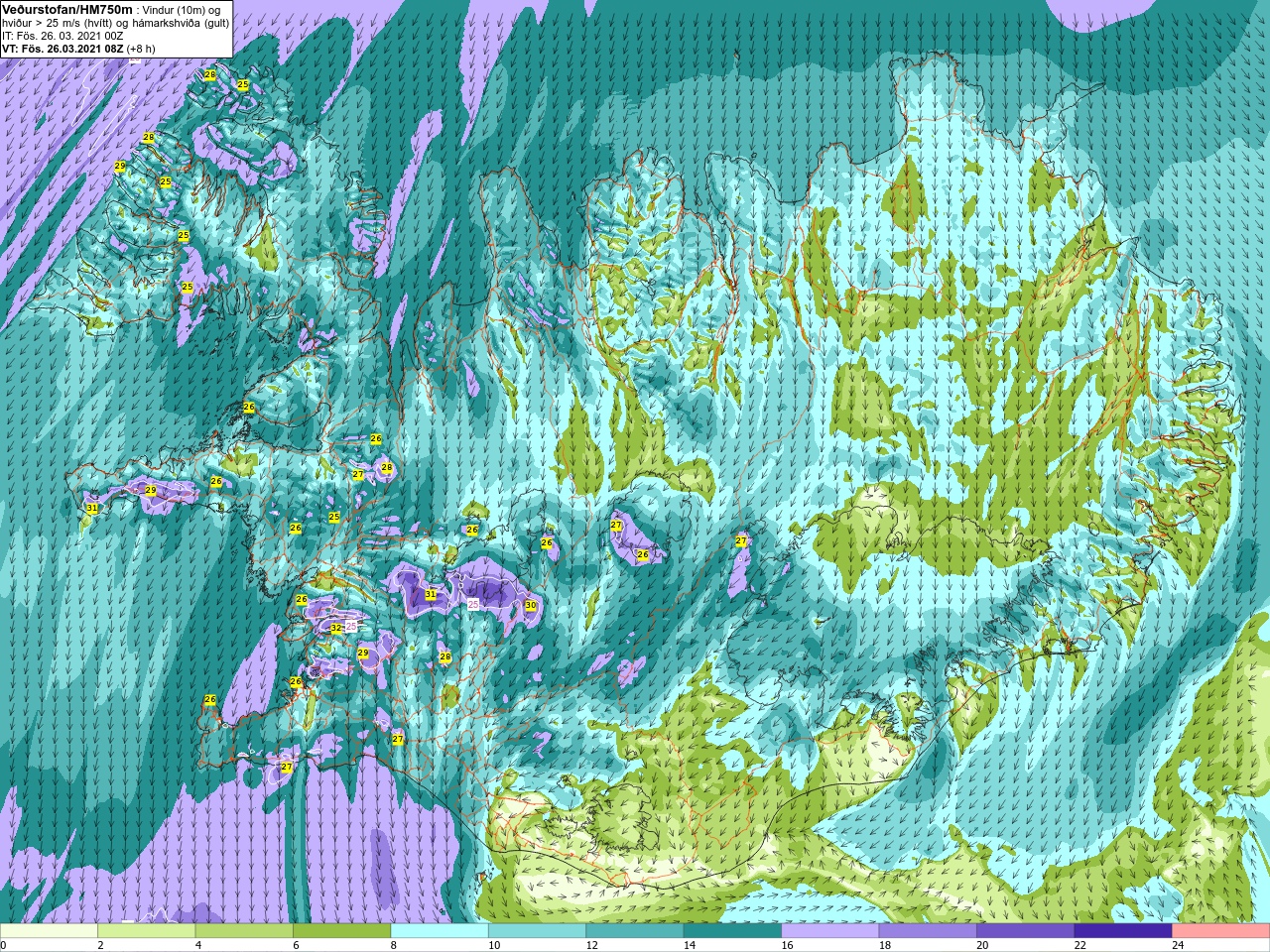Click the '4' tick label on the color scale
1270x952 pixels.
(x=198, y=945)
